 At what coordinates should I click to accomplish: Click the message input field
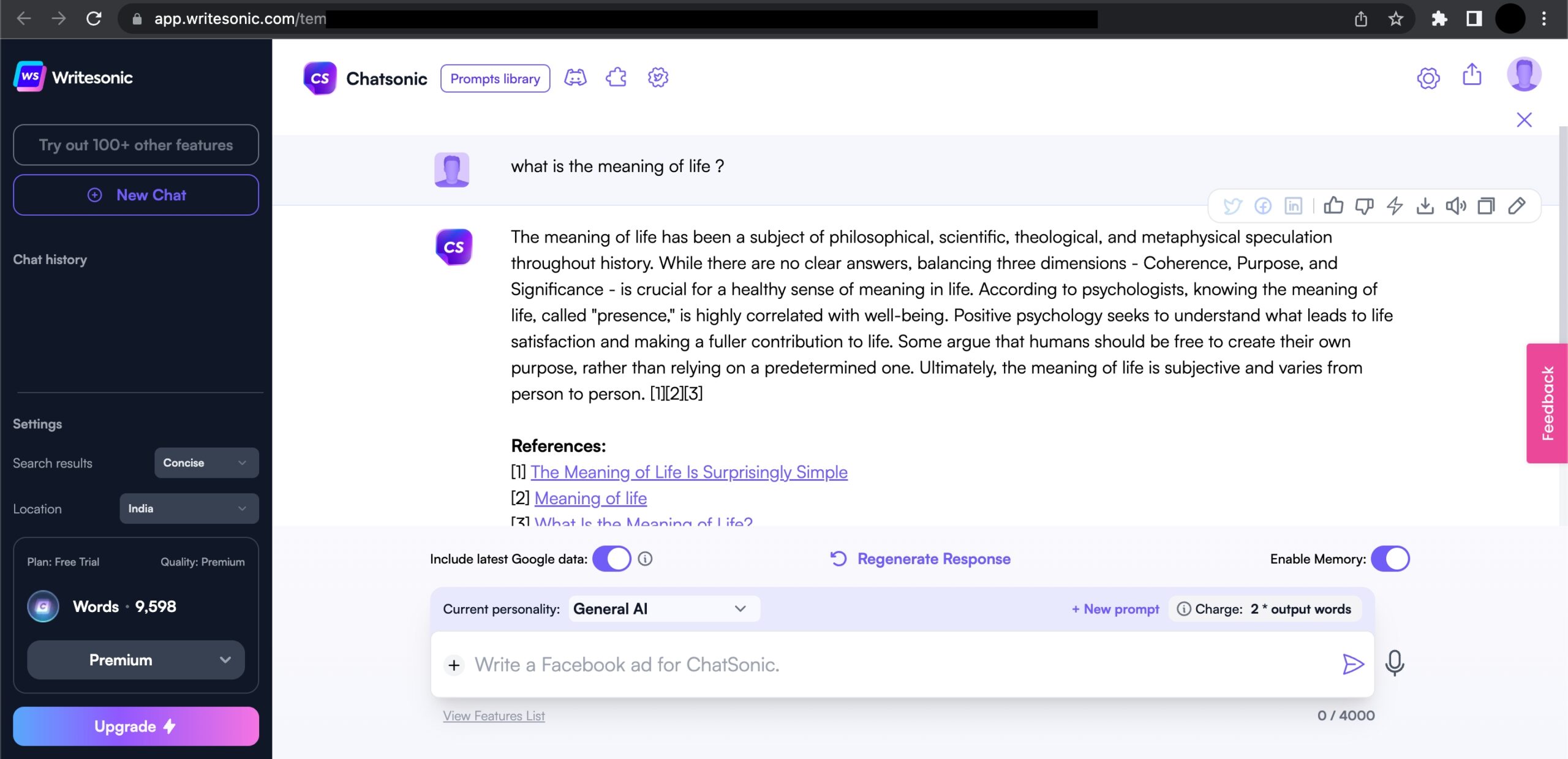pos(902,664)
